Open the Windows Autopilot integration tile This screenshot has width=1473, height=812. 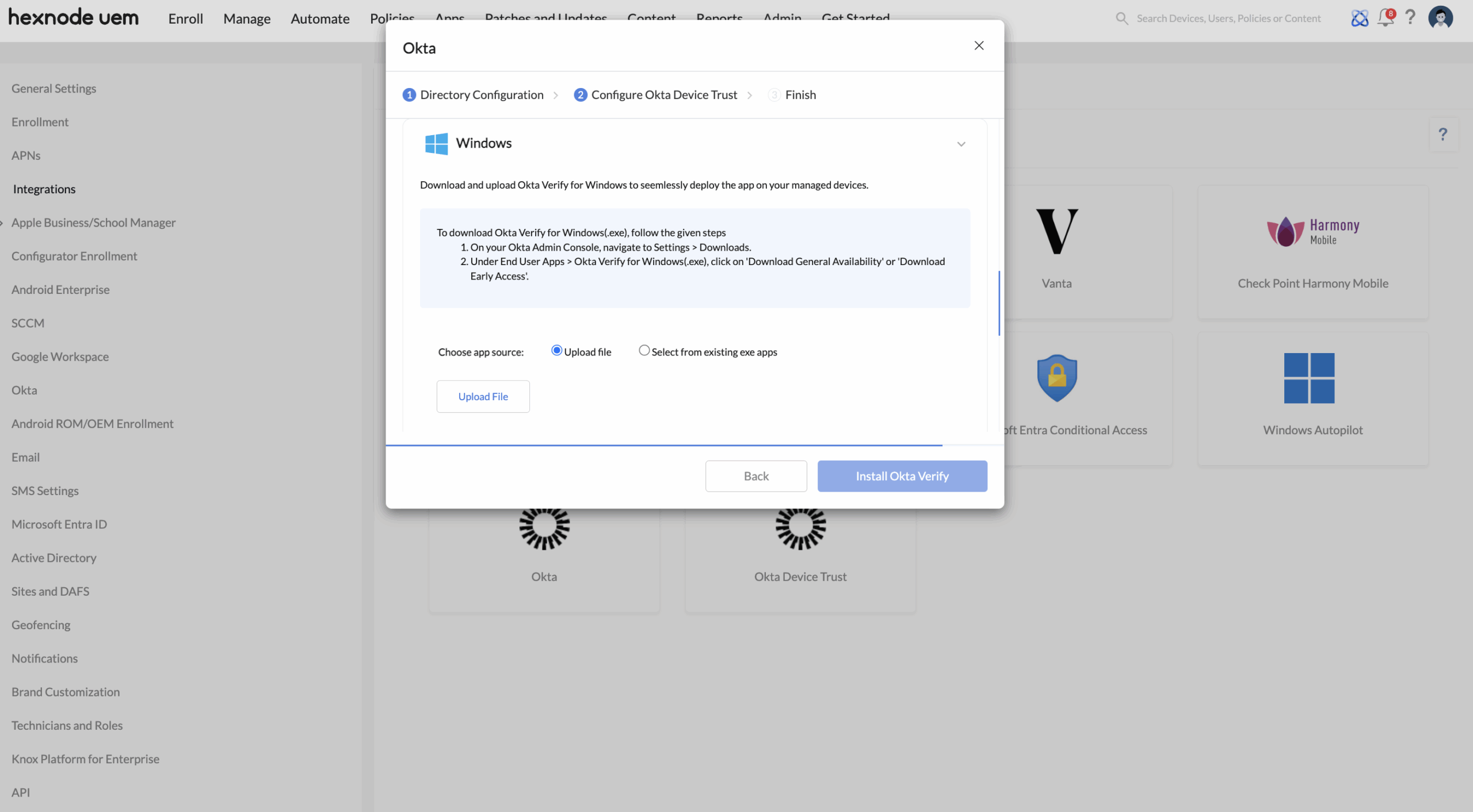point(1313,398)
